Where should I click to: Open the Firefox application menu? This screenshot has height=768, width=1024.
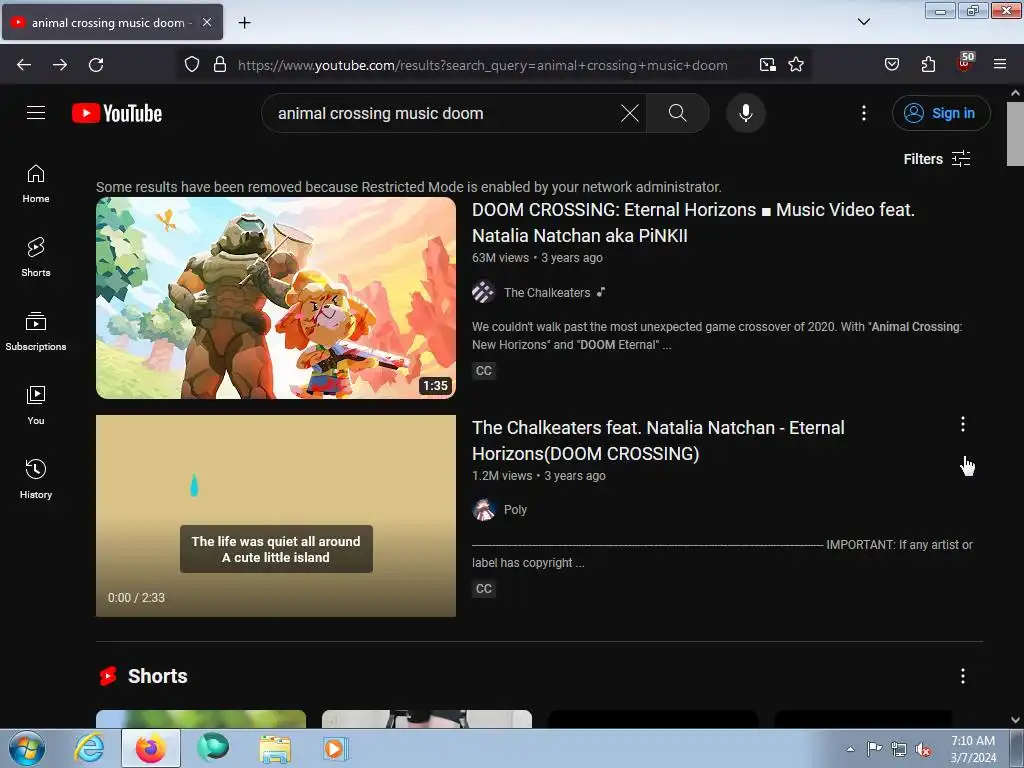1000,65
